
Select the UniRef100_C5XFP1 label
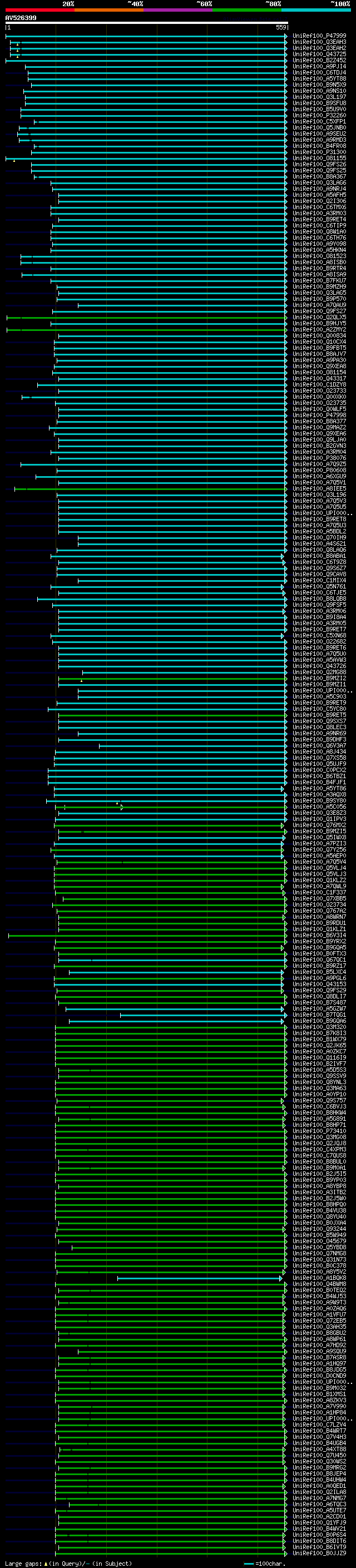coord(319,122)
